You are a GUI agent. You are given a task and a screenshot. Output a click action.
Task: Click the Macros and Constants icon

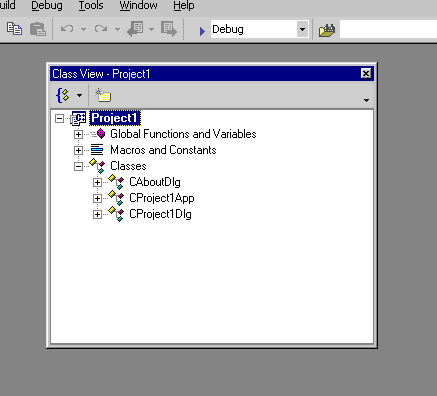point(97,150)
